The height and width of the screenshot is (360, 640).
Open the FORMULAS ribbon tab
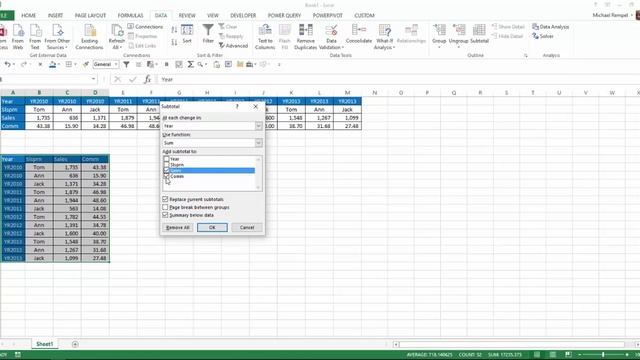coord(131,16)
